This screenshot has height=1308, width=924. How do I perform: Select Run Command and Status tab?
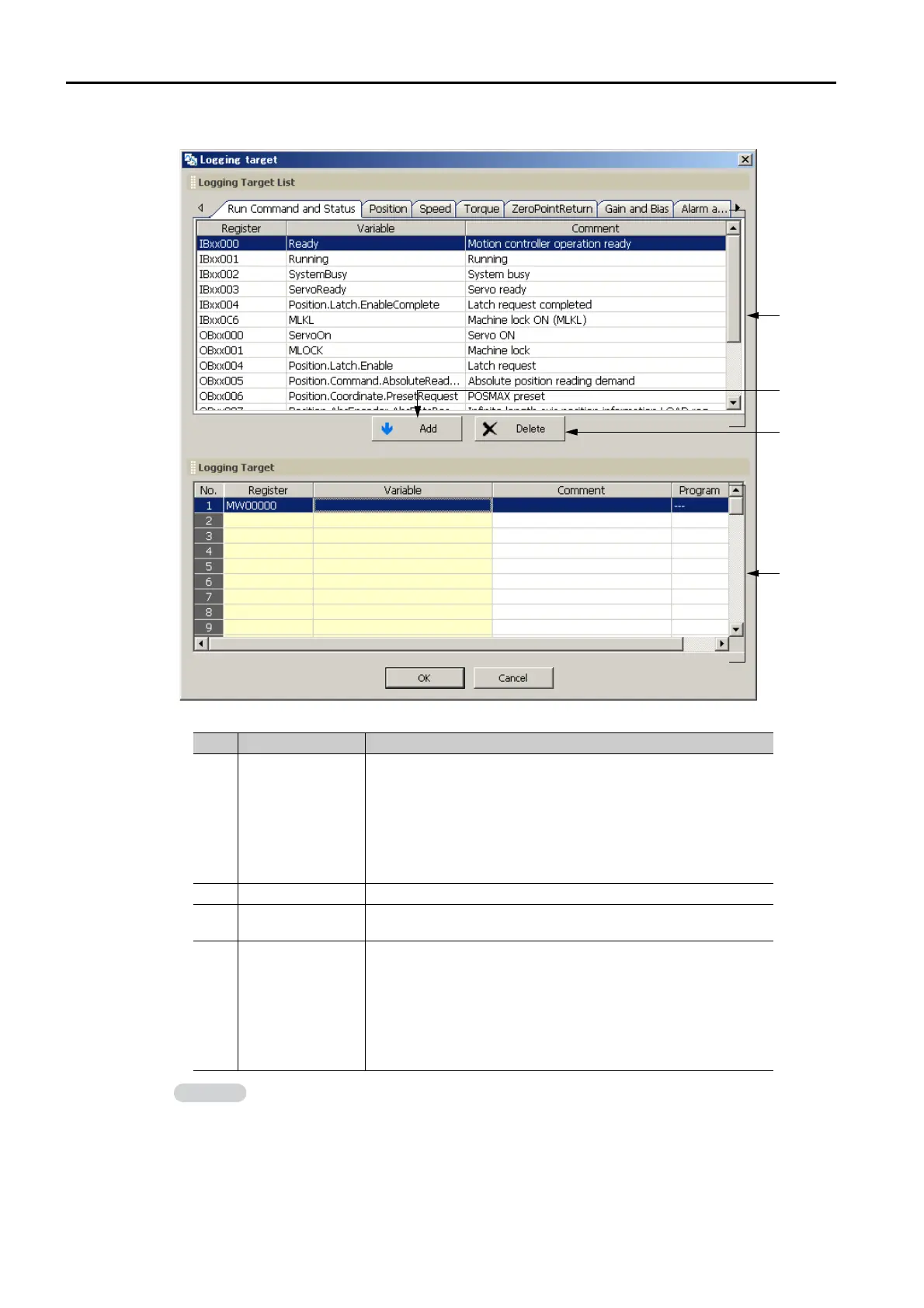pos(290,209)
